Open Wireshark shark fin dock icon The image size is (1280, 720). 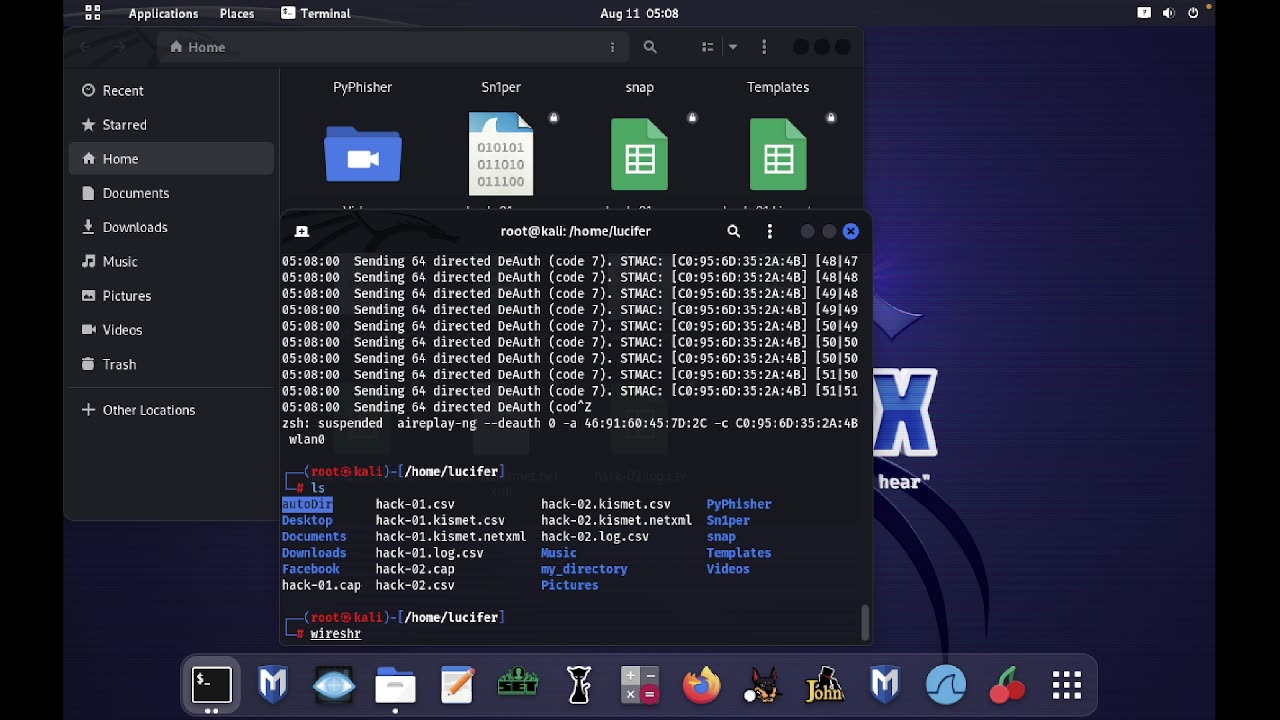pyautogui.click(x=946, y=685)
